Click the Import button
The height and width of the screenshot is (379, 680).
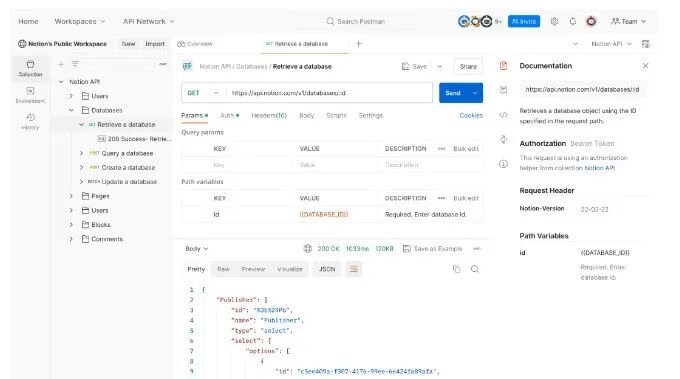(155, 44)
